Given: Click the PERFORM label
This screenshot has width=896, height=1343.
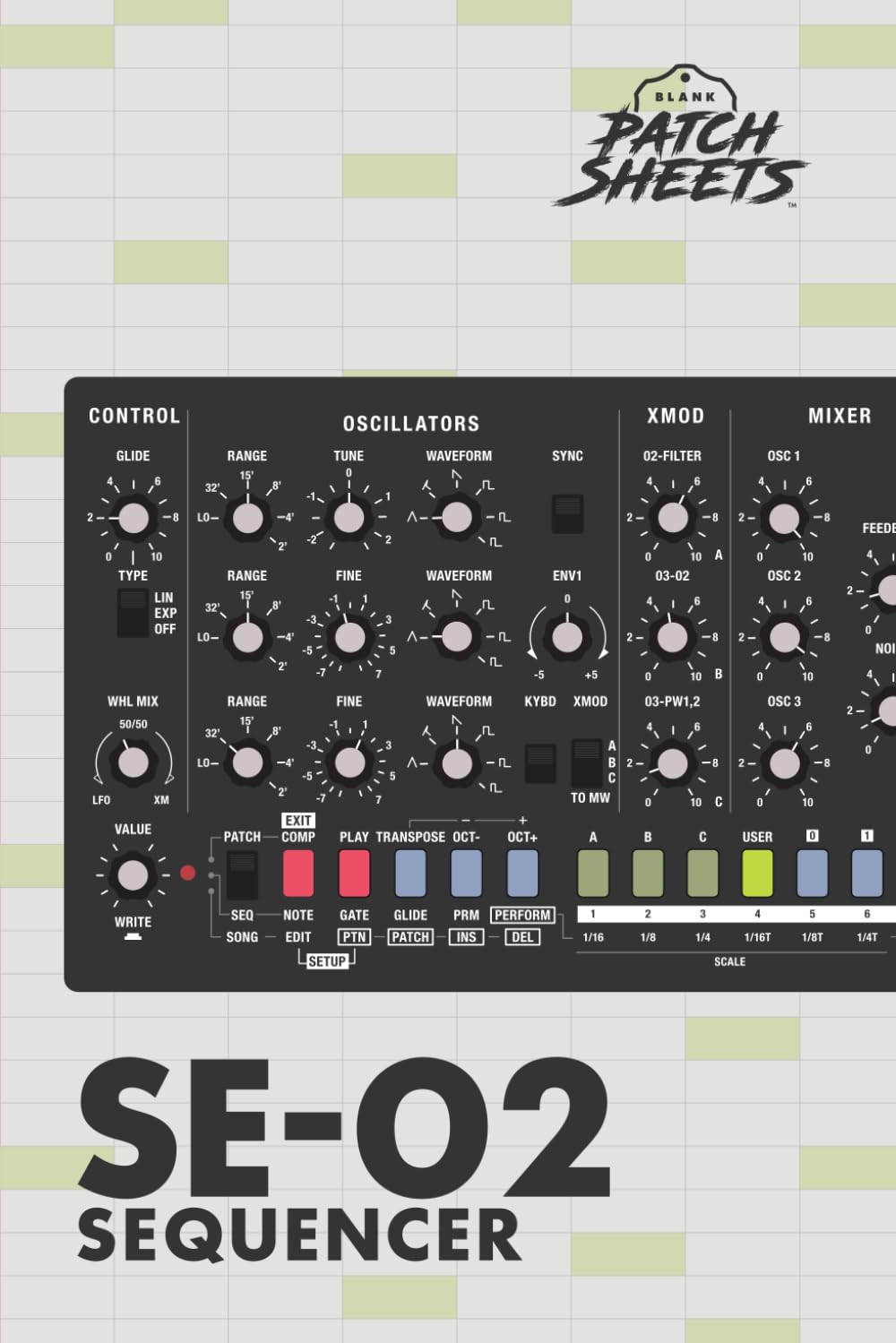Looking at the screenshot, I should (x=522, y=915).
